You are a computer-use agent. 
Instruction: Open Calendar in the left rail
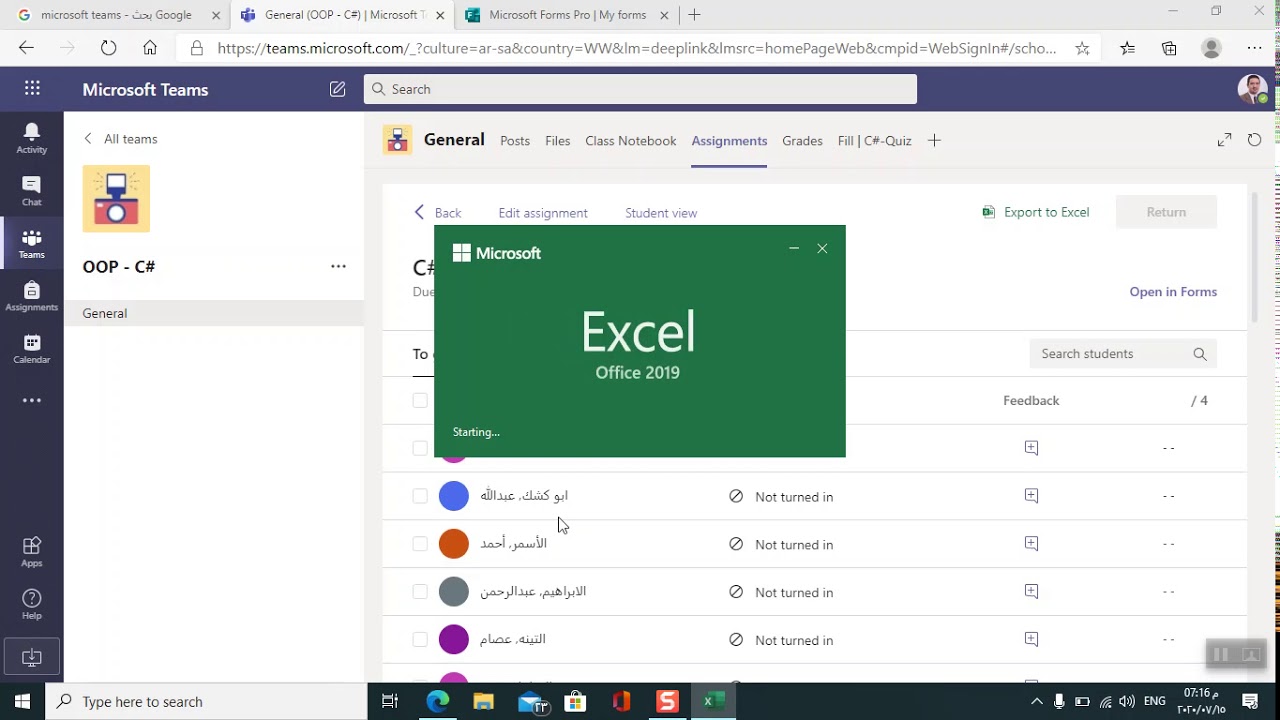tap(31, 349)
